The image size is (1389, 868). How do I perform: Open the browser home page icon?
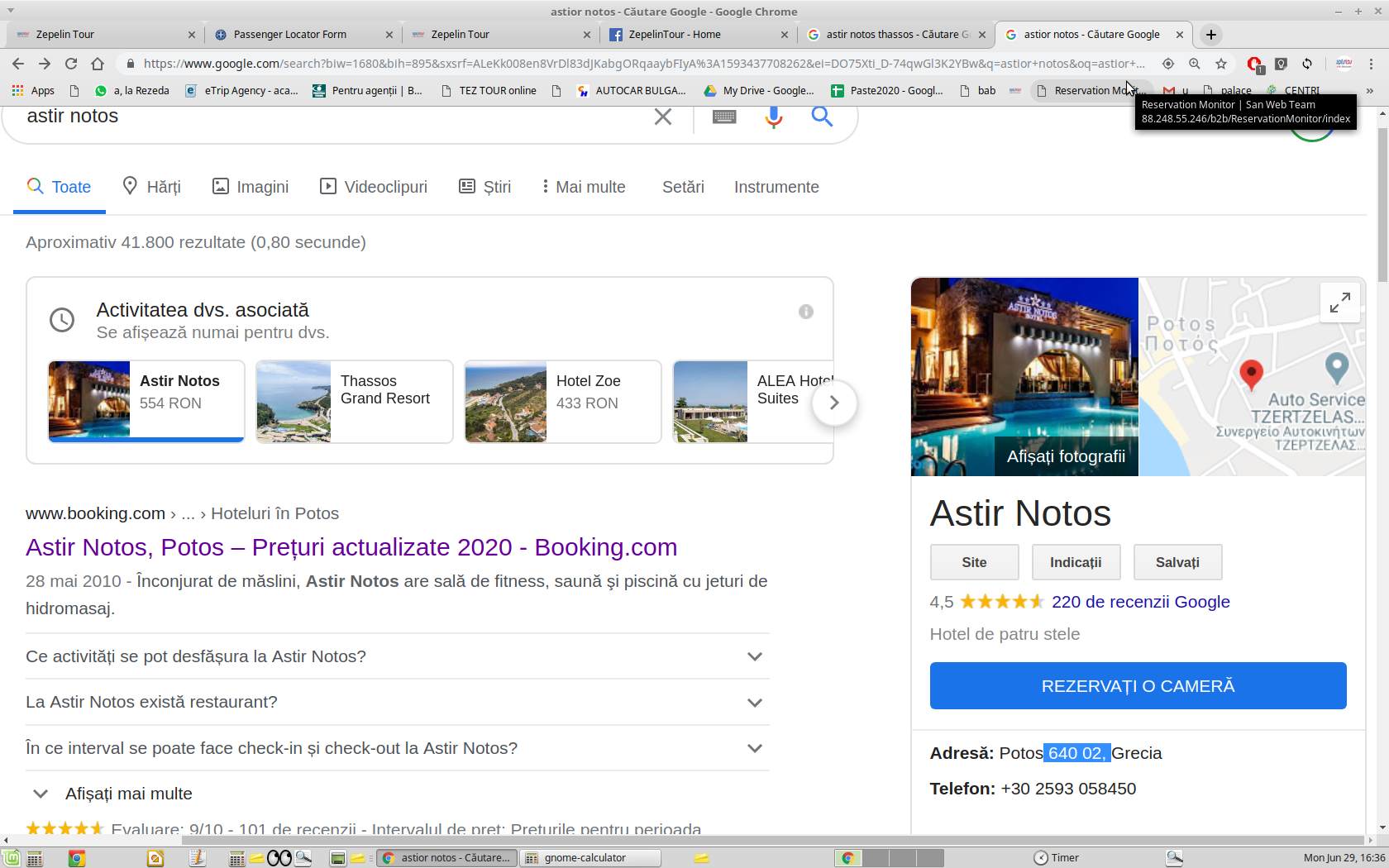(98, 64)
